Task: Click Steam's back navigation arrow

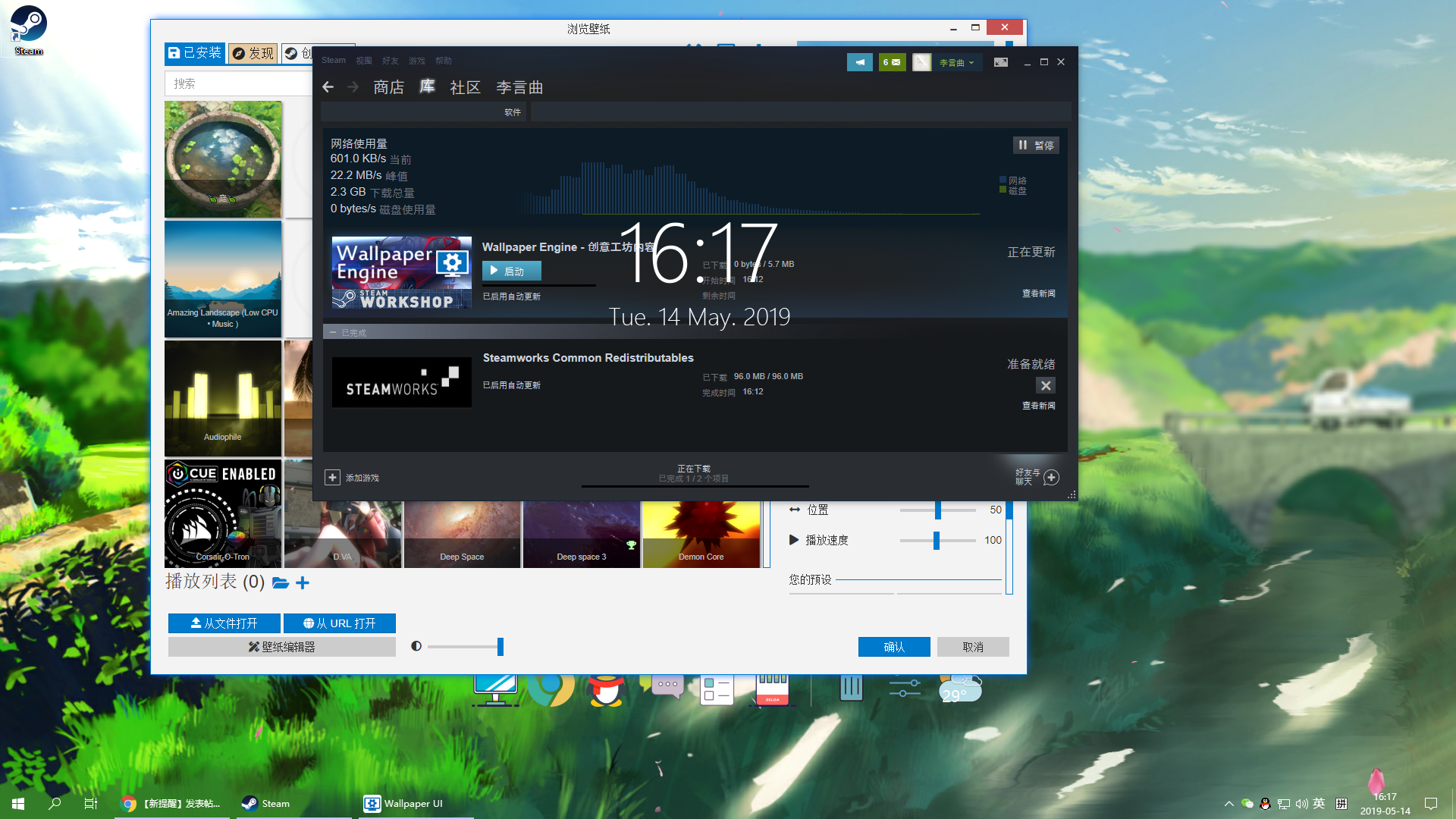Action: coord(328,87)
